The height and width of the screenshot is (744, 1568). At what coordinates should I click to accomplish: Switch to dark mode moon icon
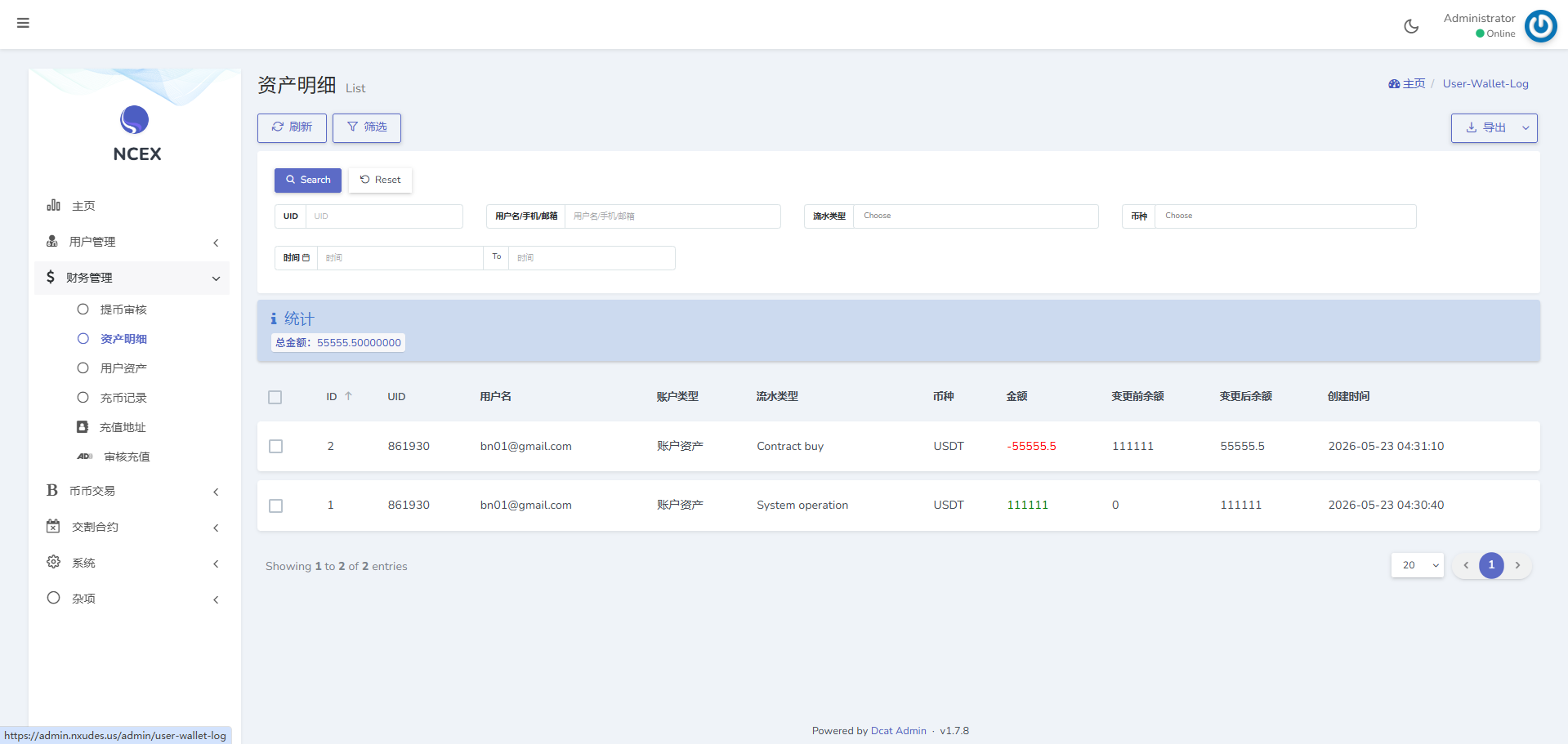tap(1411, 26)
